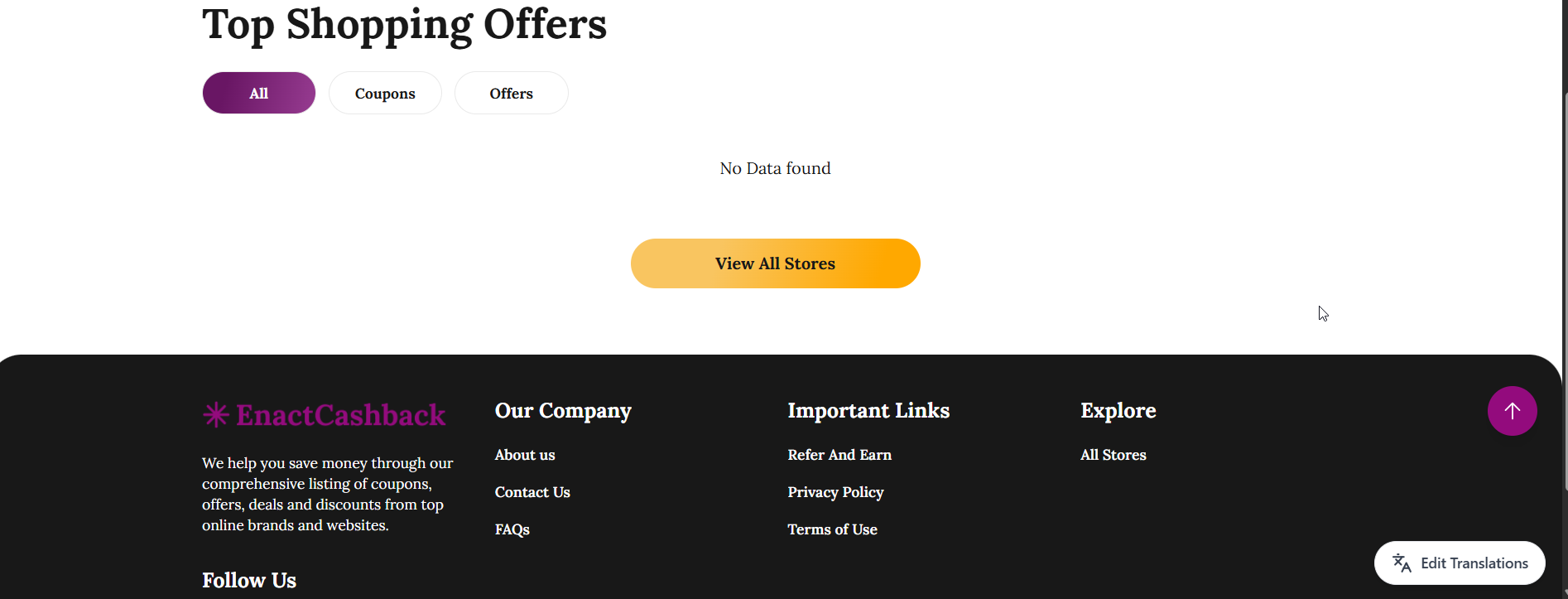1568x599 pixels.
Task: Select the All filter tab
Action: tap(258, 94)
